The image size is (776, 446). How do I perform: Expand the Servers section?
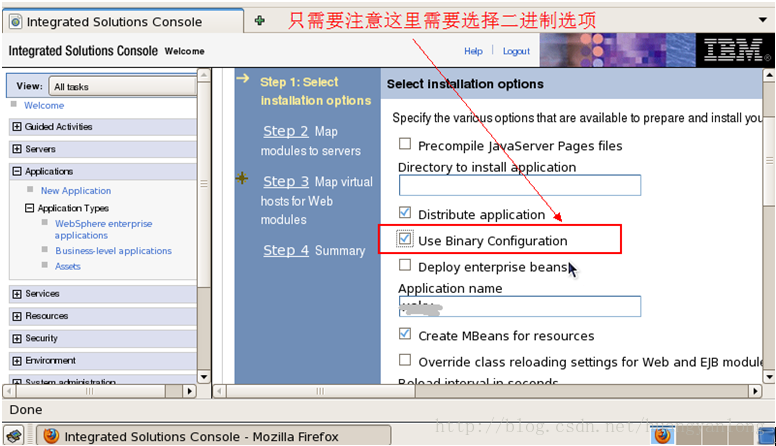pos(17,149)
